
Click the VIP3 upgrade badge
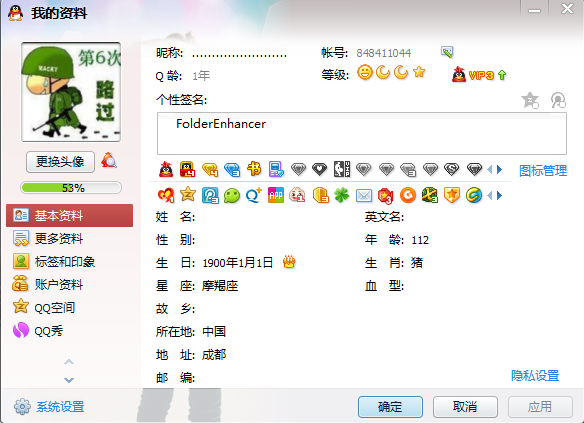(479, 75)
